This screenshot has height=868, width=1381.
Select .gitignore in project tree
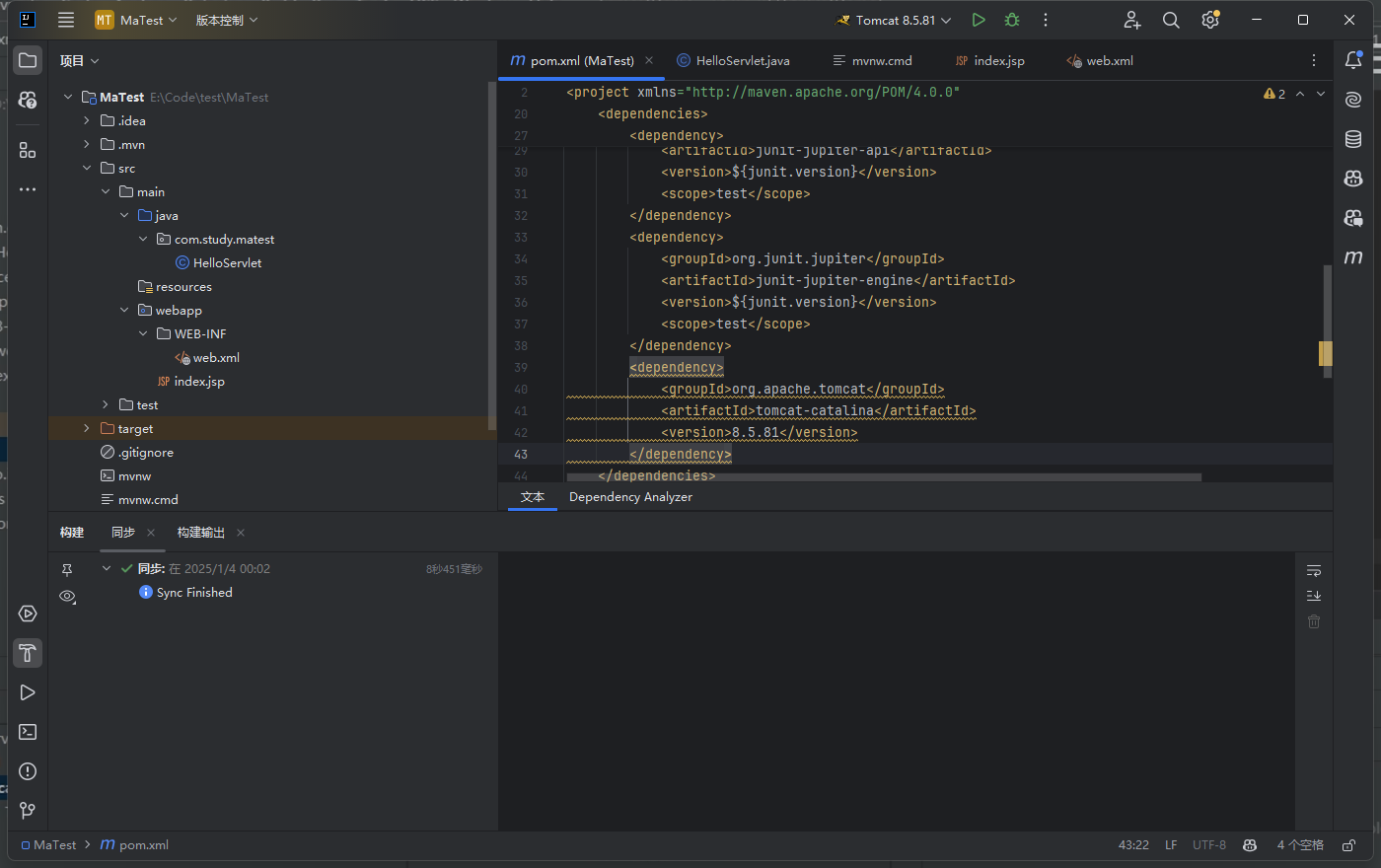point(136,452)
